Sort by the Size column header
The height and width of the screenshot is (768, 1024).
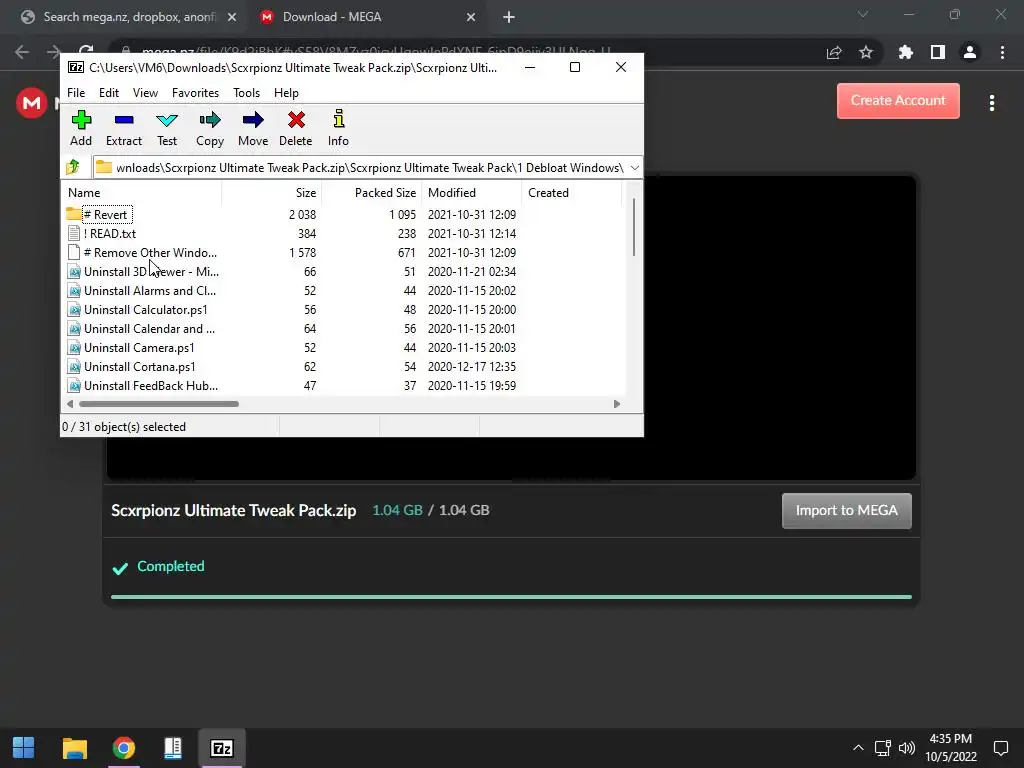click(x=272, y=193)
